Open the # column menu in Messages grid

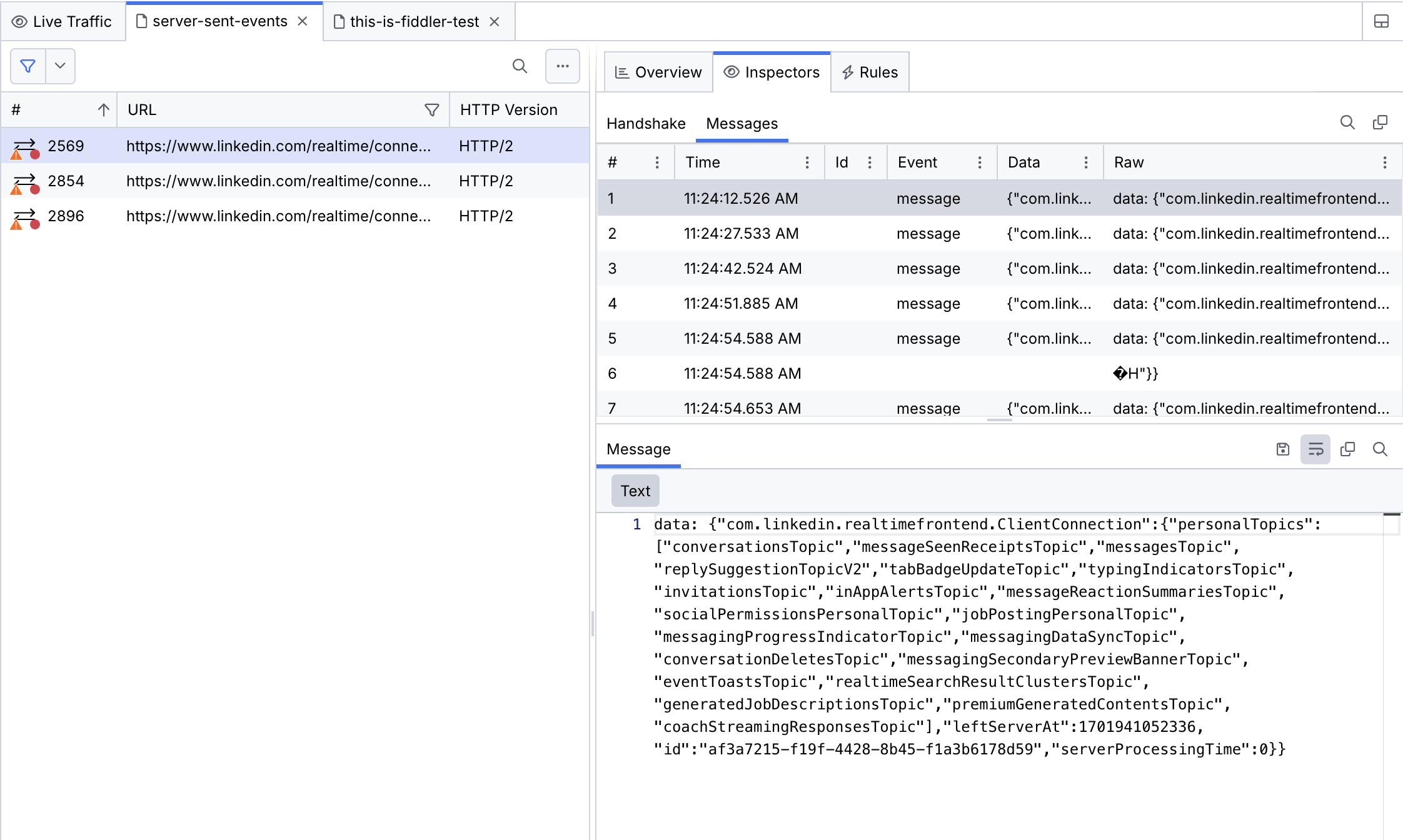pos(657,162)
